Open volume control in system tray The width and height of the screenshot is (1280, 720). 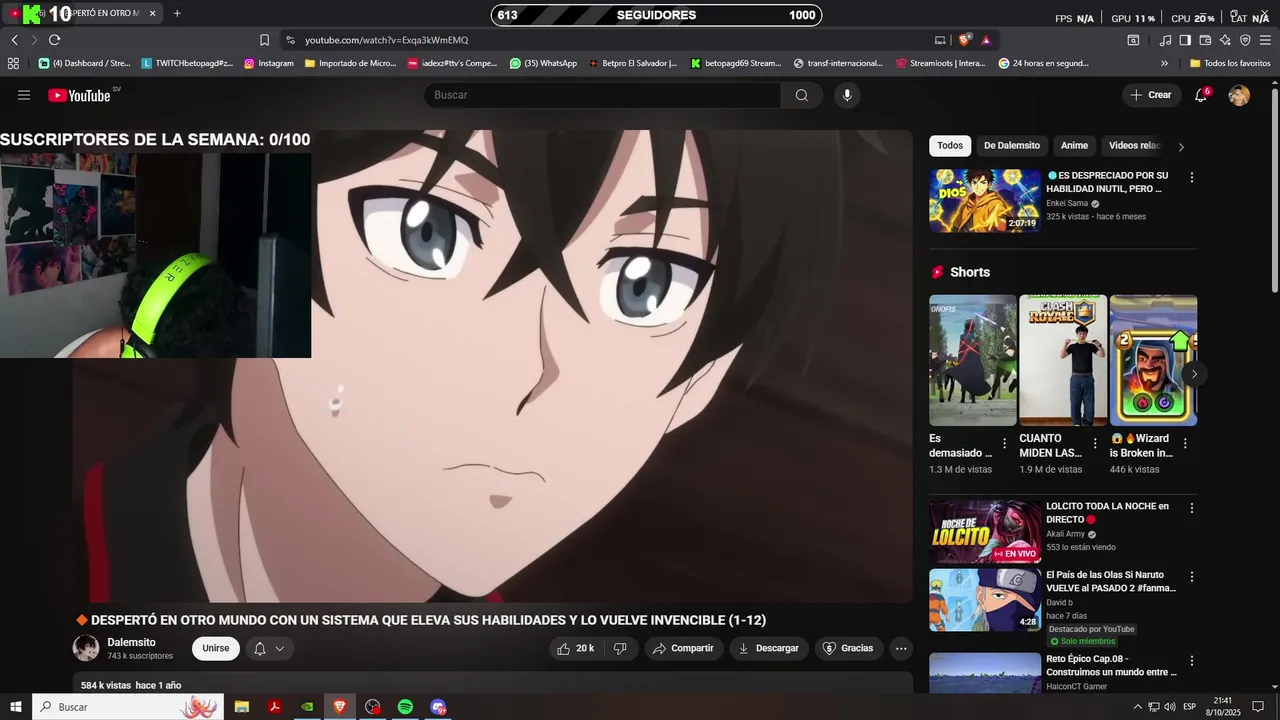(1170, 707)
